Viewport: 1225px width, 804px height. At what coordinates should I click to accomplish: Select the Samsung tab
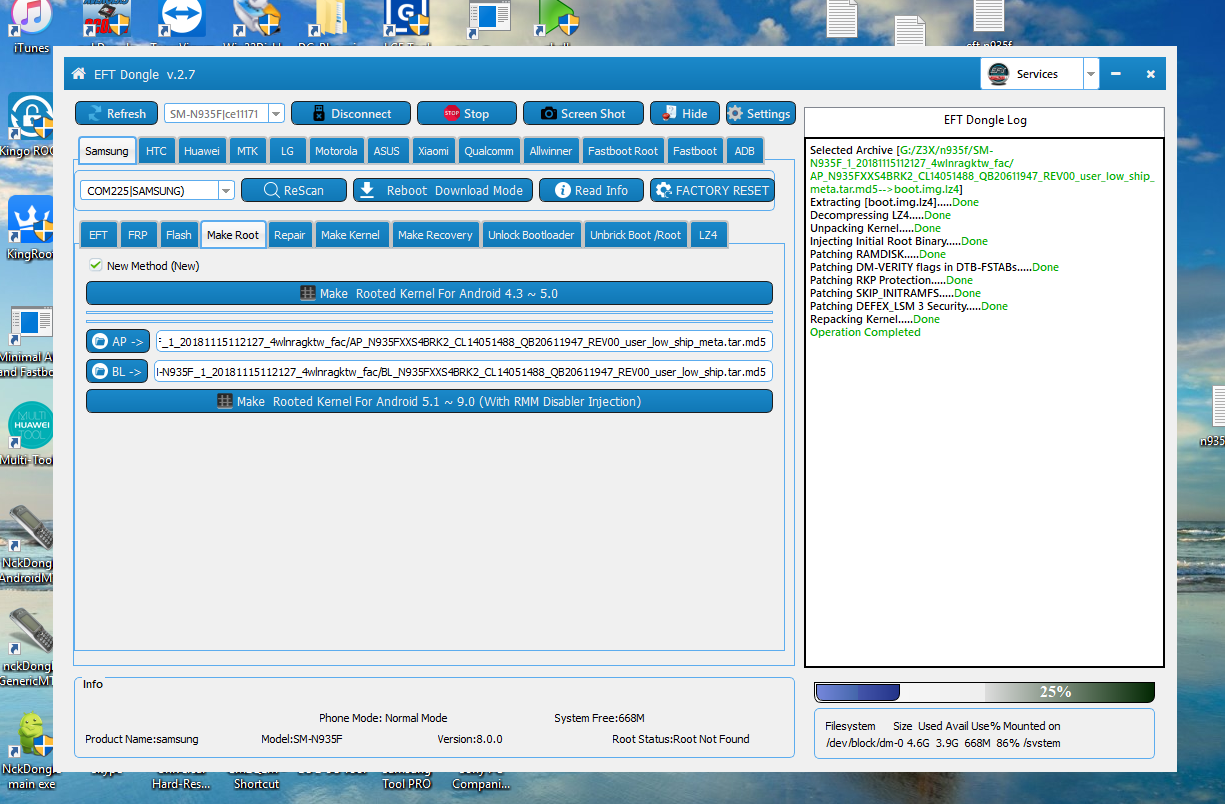click(106, 151)
